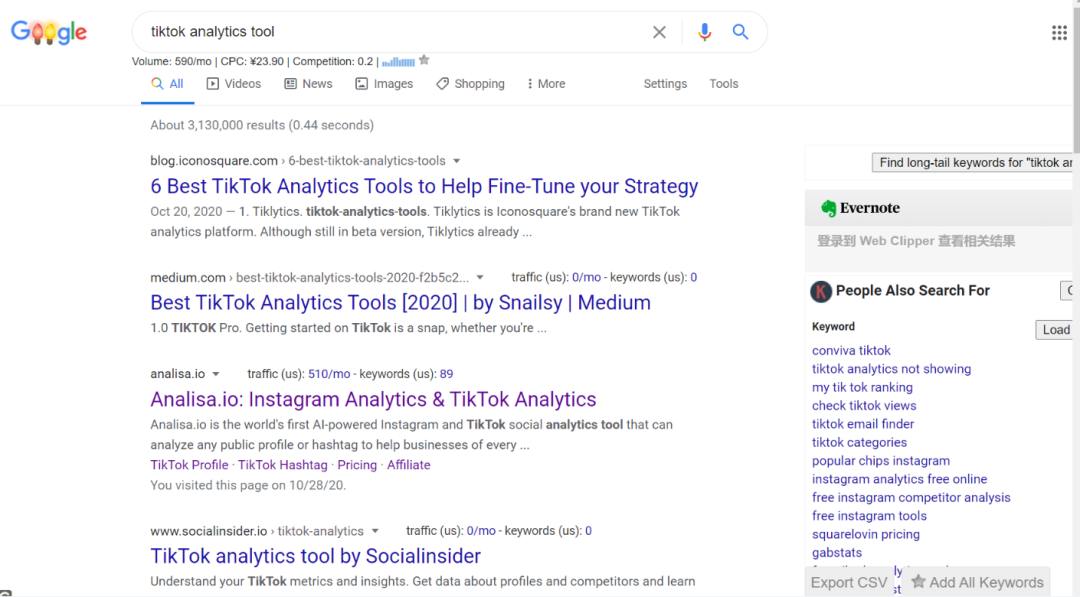The width and height of the screenshot is (1080, 597).
Task: Click into the tiktok analytics tool search field
Action: coord(393,32)
